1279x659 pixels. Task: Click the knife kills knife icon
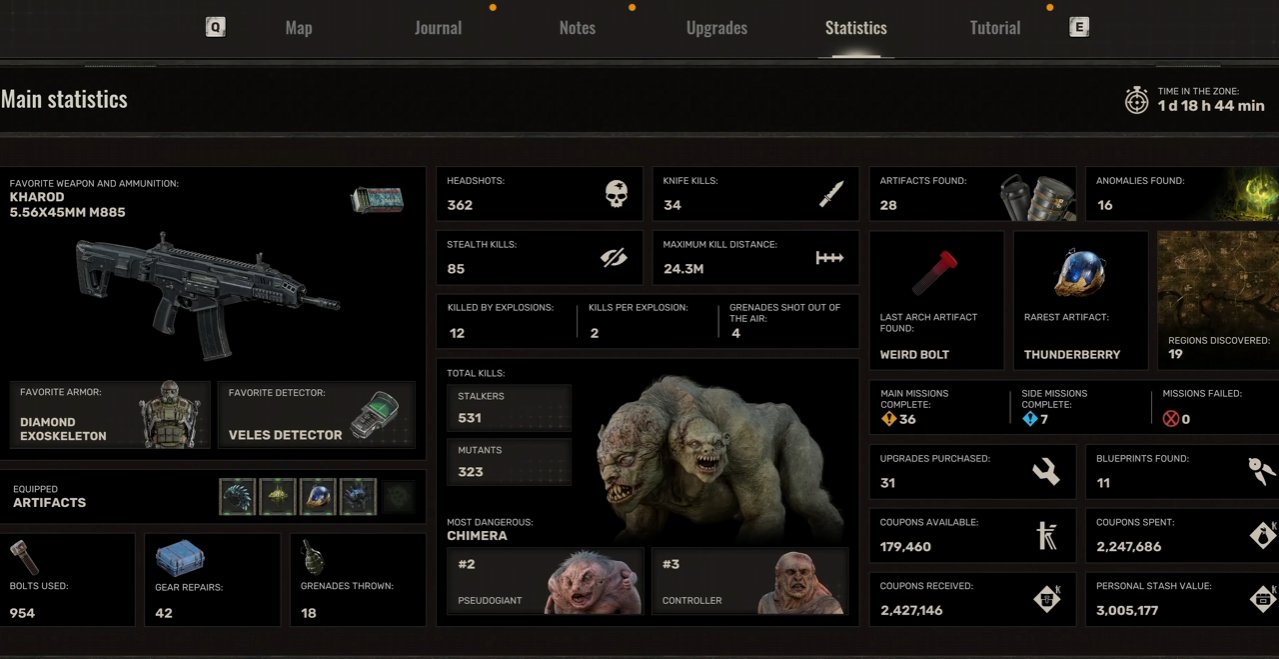tap(832, 194)
